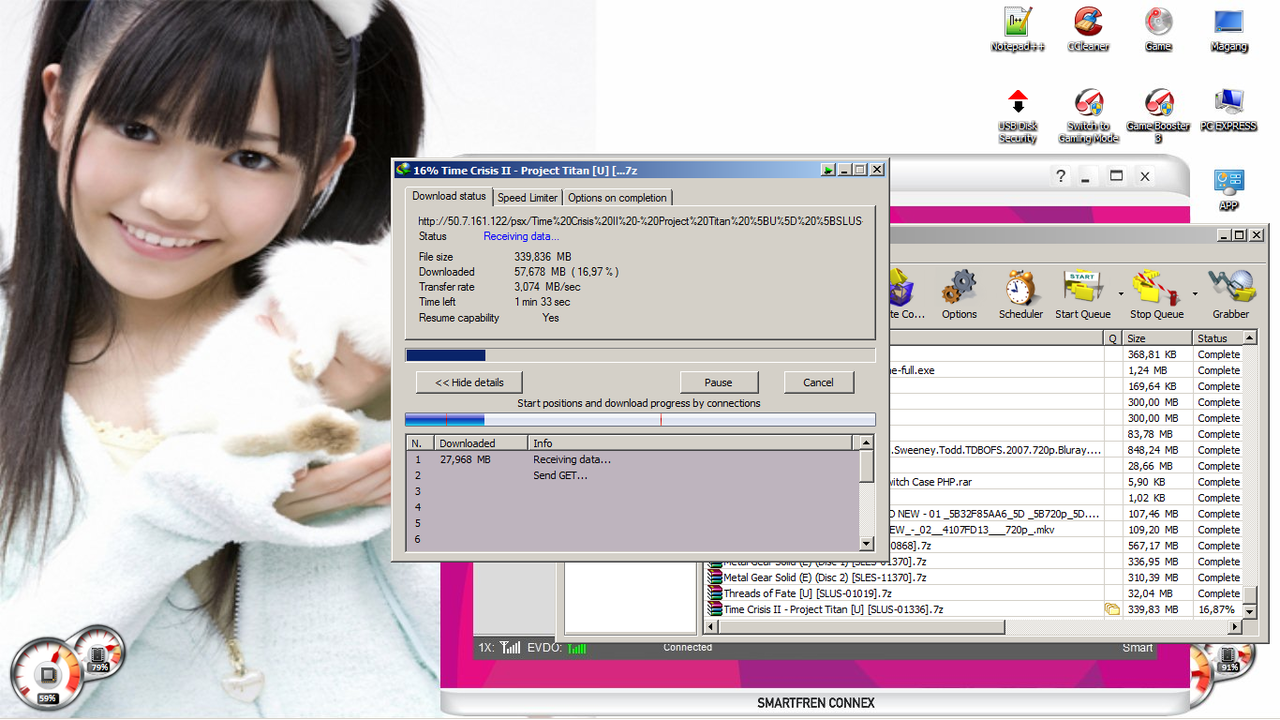Click the IDM file list vertical scrollbar down arrow
1280x720 pixels.
(x=1250, y=611)
